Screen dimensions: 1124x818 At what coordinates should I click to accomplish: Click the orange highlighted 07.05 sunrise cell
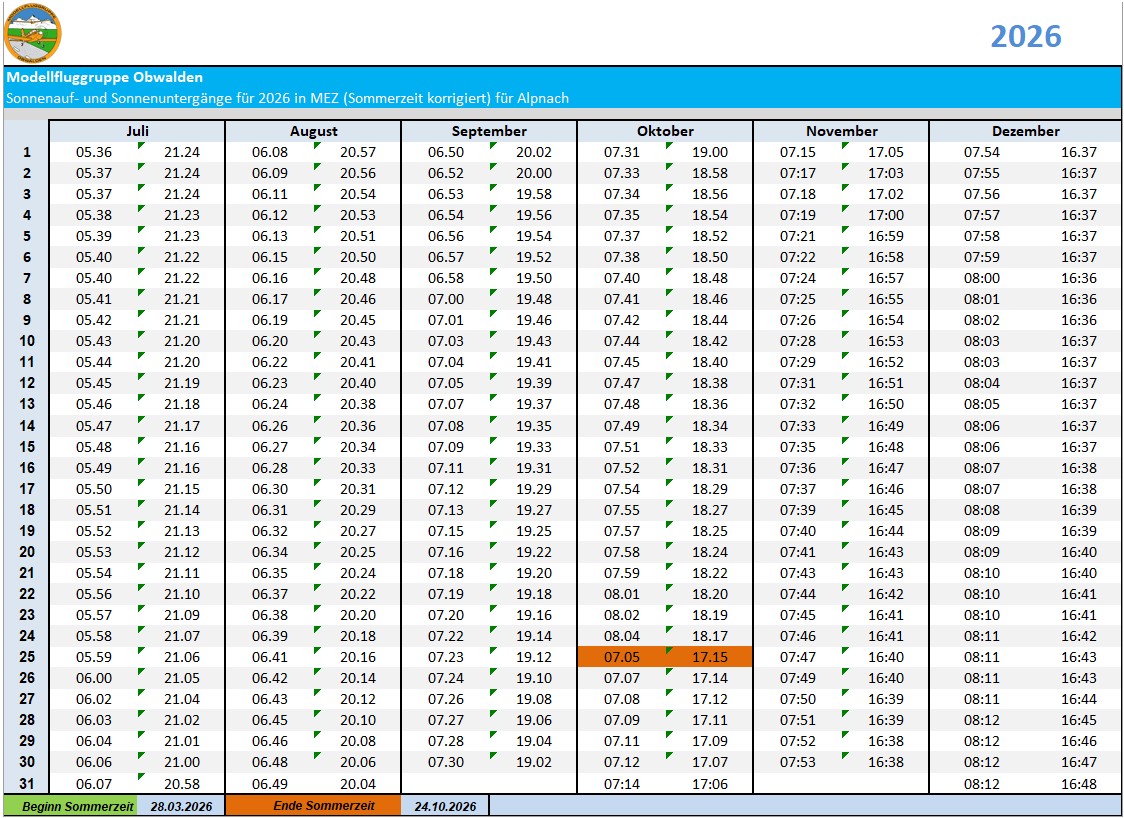[x=621, y=657]
